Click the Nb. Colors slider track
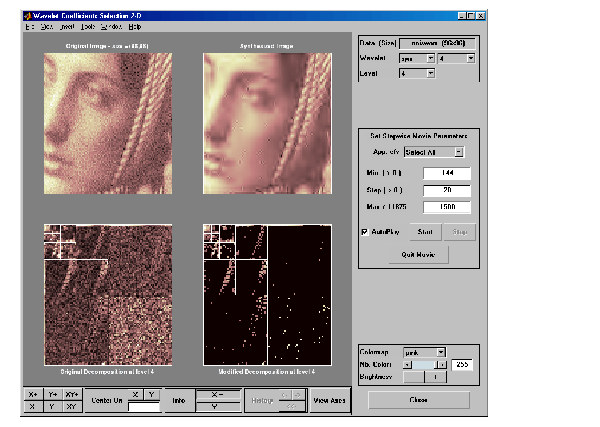 click(x=425, y=365)
